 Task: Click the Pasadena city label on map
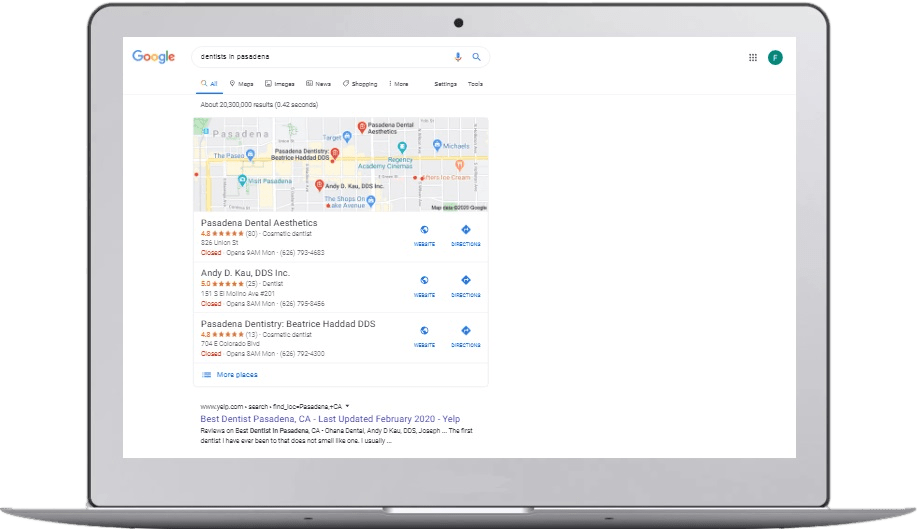(241, 134)
